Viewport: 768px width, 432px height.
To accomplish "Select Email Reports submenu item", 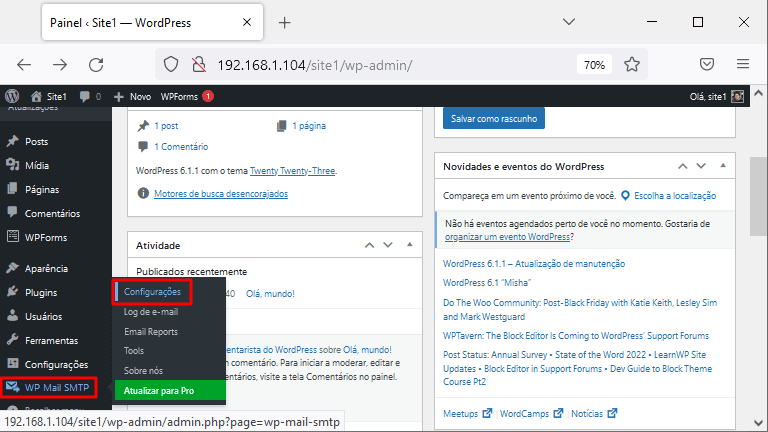I will [151, 332].
